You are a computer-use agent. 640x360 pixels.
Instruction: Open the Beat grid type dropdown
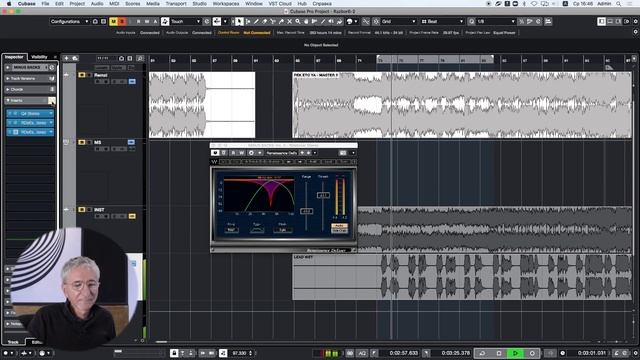point(442,21)
